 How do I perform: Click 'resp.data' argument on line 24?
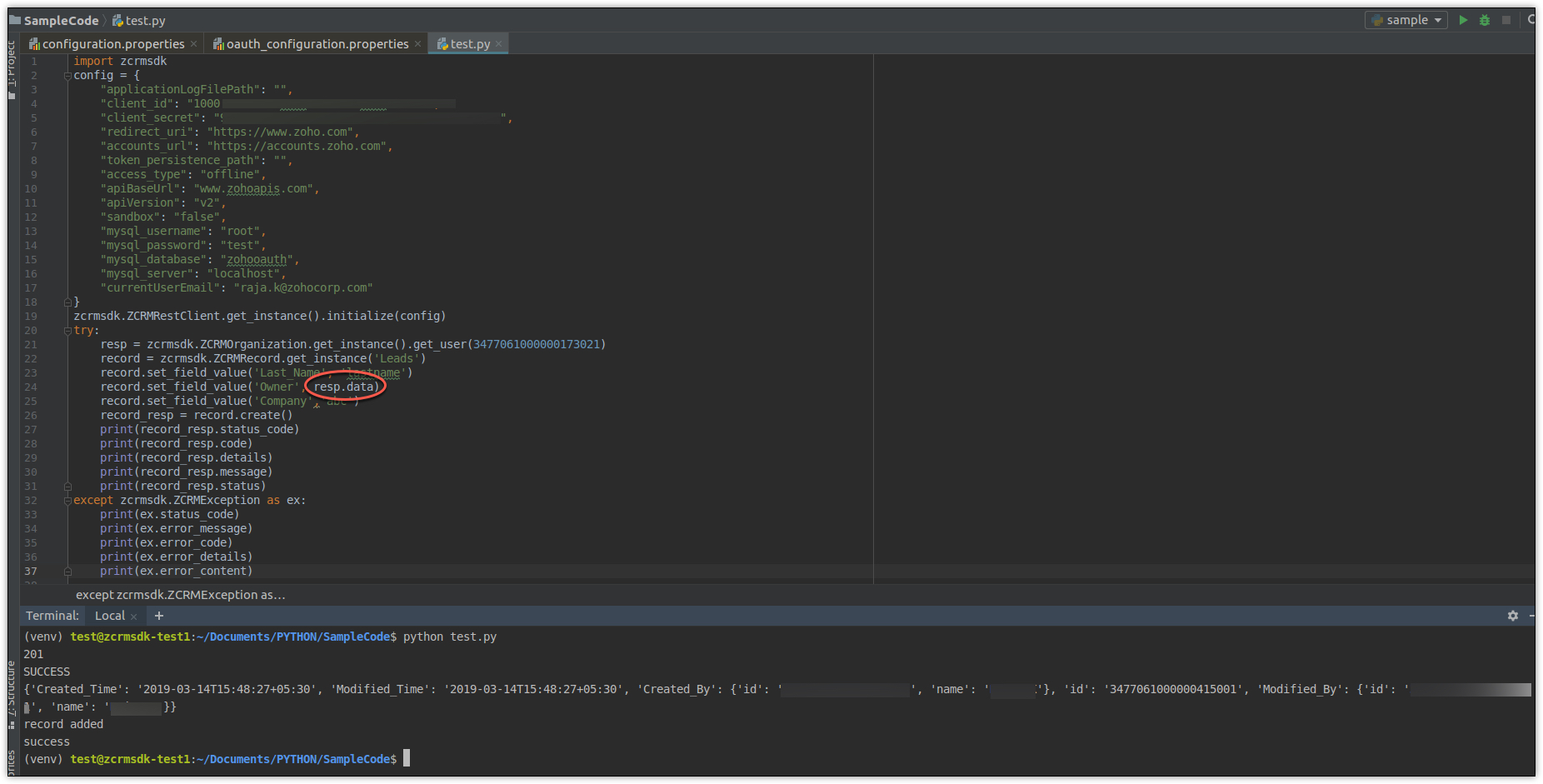click(343, 387)
